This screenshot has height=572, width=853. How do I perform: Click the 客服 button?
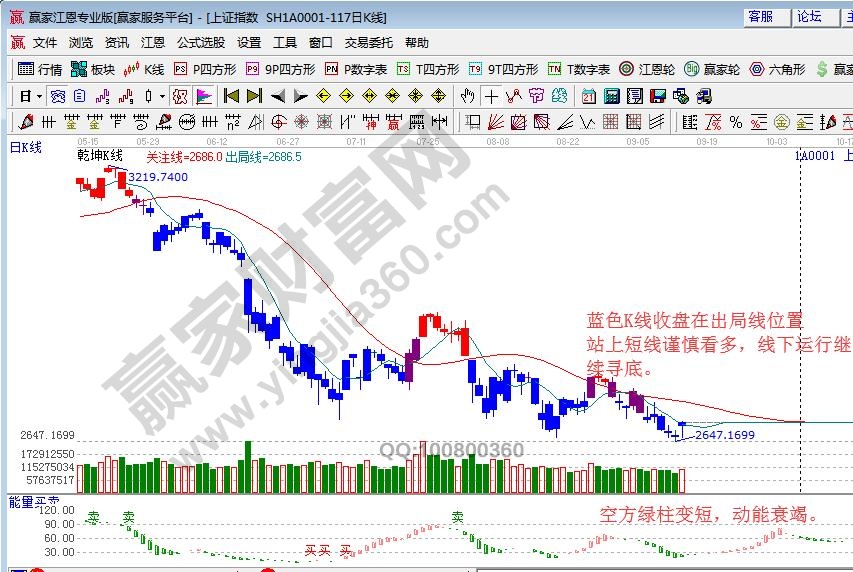(x=760, y=17)
